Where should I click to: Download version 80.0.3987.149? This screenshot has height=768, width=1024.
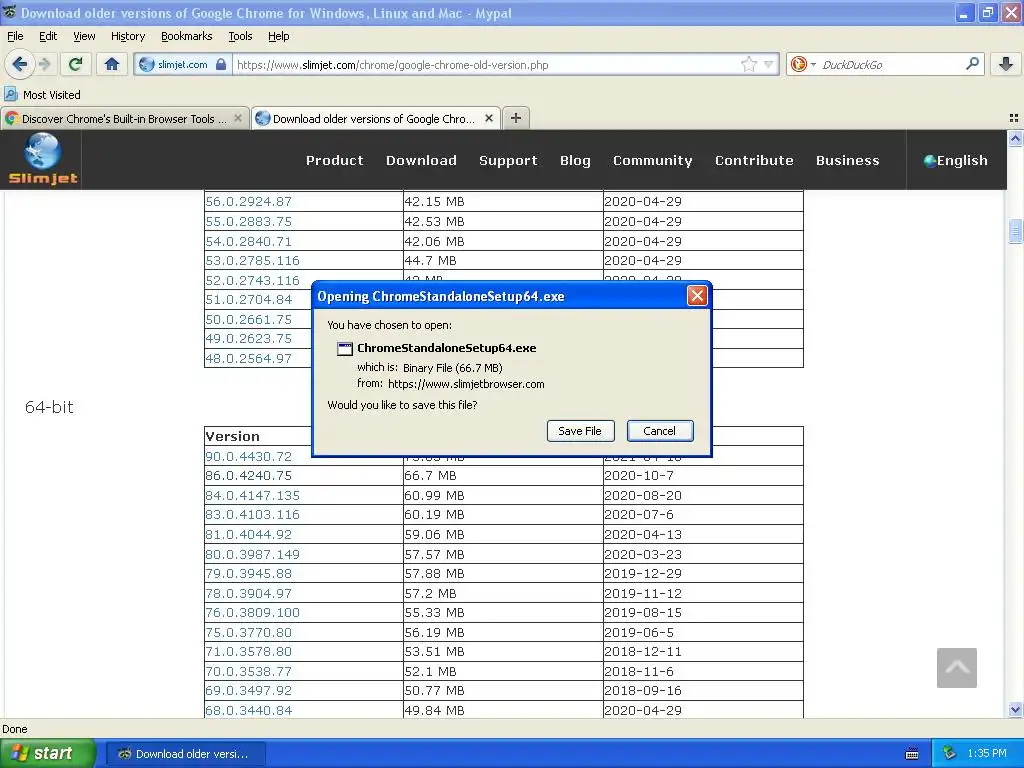point(252,554)
